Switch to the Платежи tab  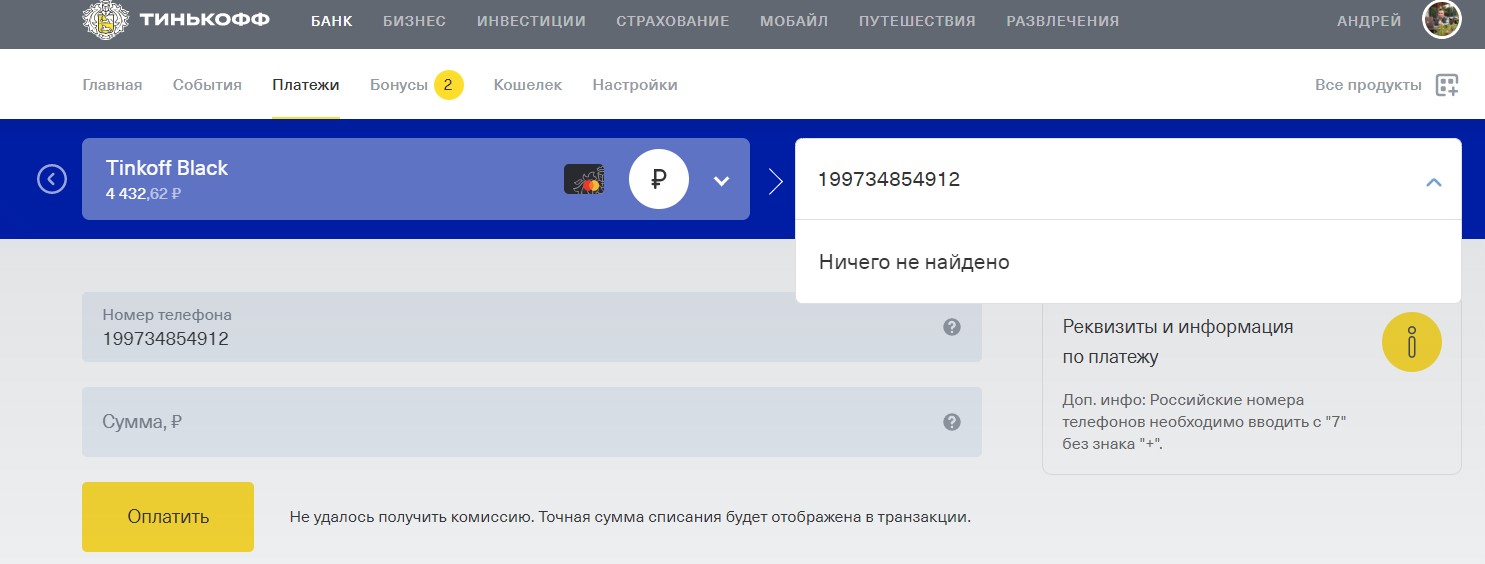click(x=306, y=85)
